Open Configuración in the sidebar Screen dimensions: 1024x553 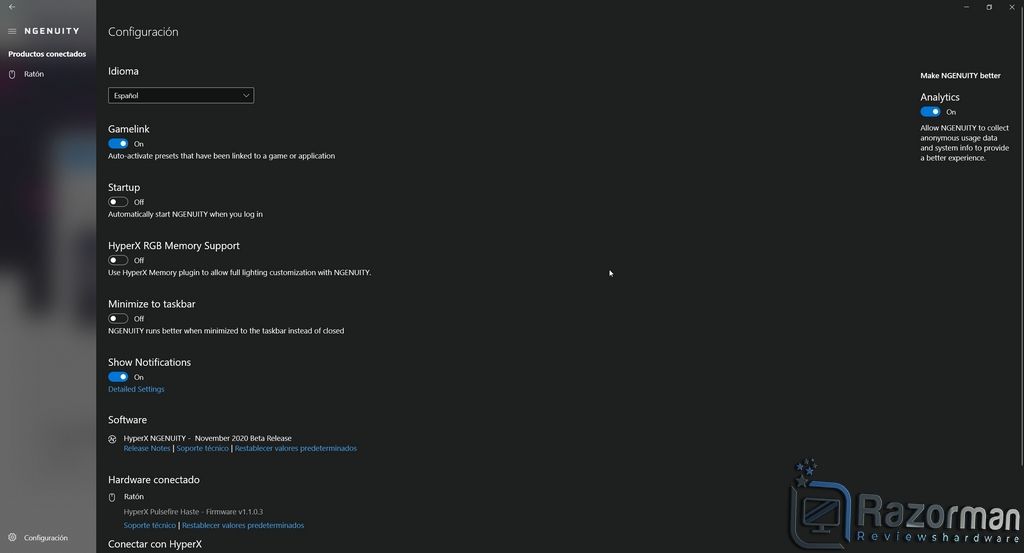pos(46,538)
